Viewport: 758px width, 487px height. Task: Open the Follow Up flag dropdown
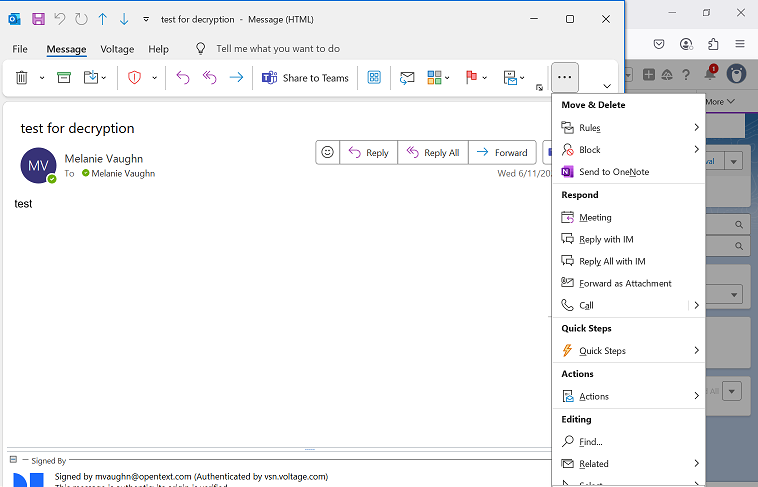tap(476, 77)
